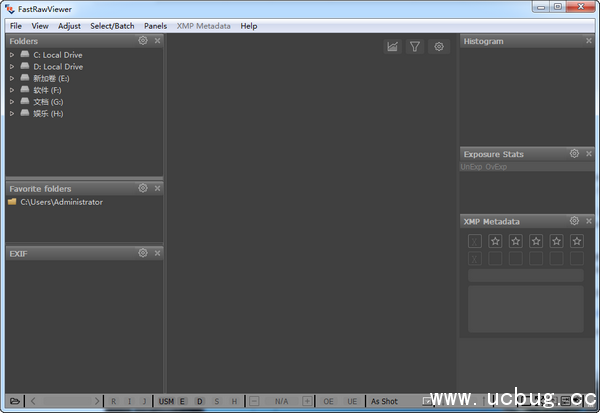600x413 pixels.
Task: Open the Select/Batch menu
Action: (112, 26)
